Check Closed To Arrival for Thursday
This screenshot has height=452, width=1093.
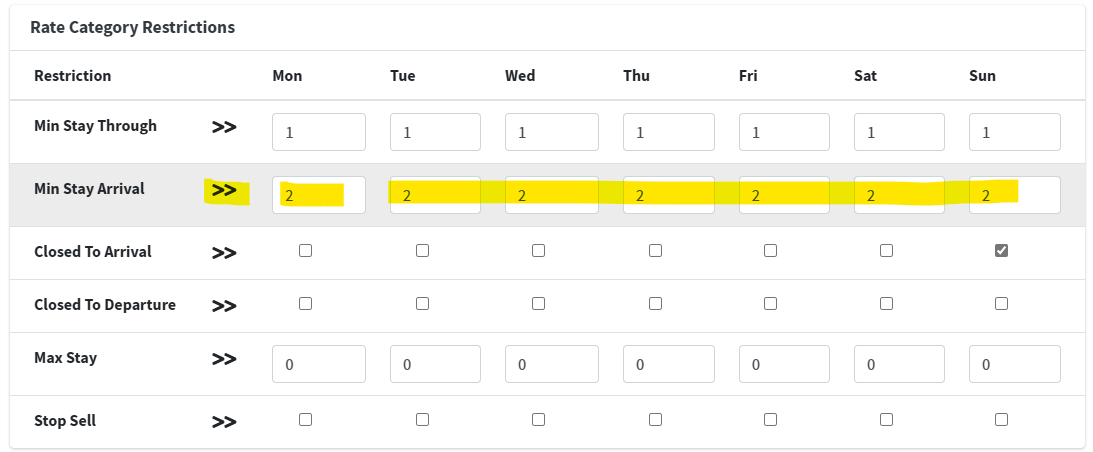[x=655, y=251]
